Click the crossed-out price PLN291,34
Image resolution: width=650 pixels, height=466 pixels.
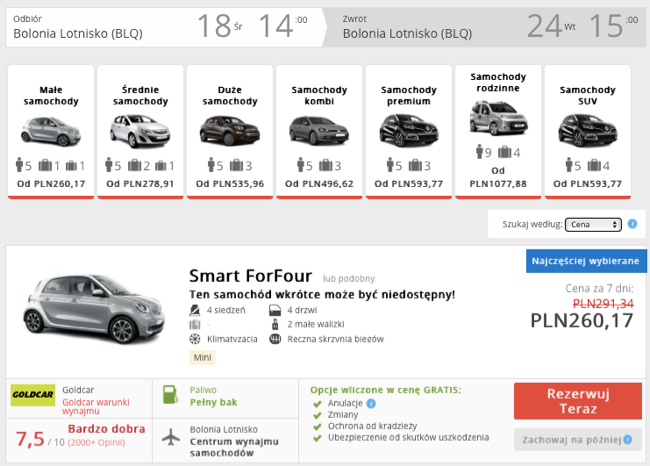tap(603, 304)
